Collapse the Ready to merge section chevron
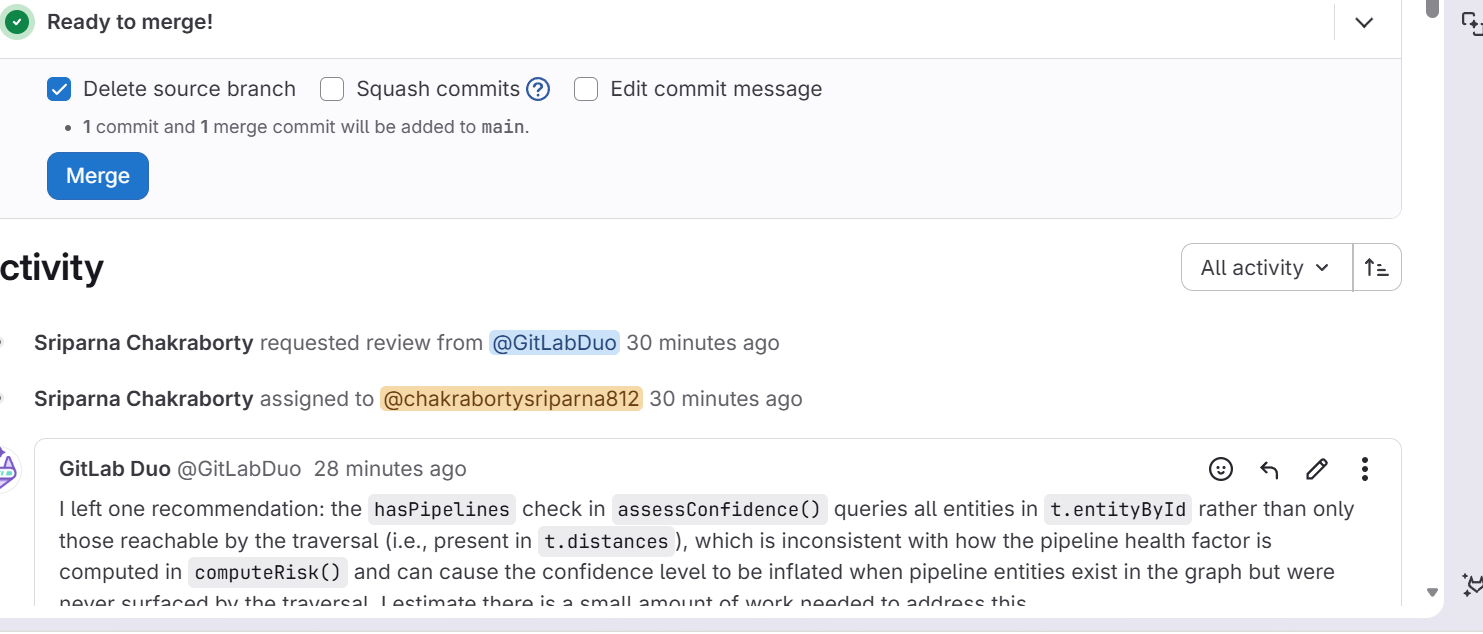This screenshot has height=634, width=1483. click(1364, 22)
